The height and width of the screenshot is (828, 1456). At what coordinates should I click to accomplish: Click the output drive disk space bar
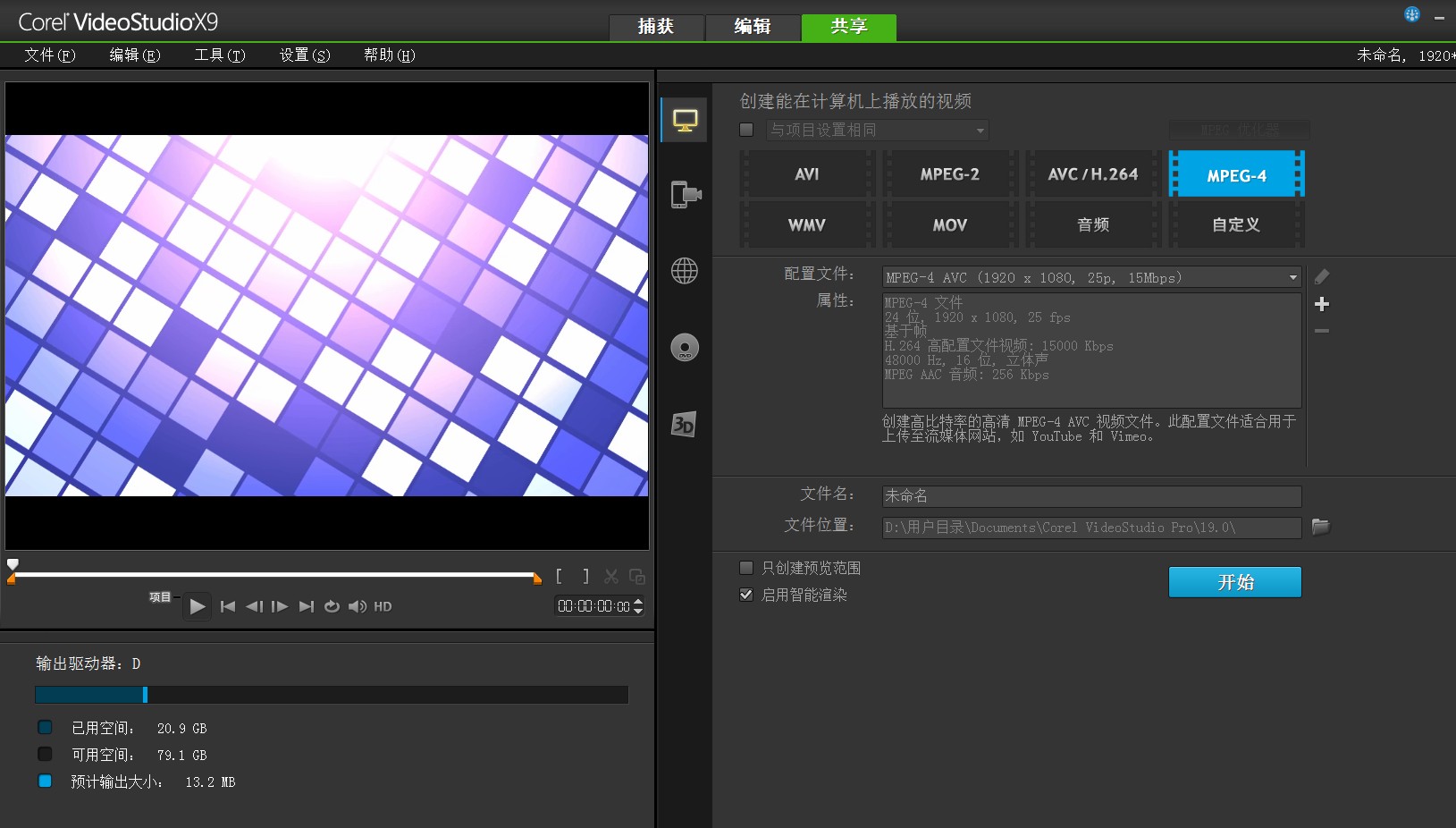coord(332,695)
